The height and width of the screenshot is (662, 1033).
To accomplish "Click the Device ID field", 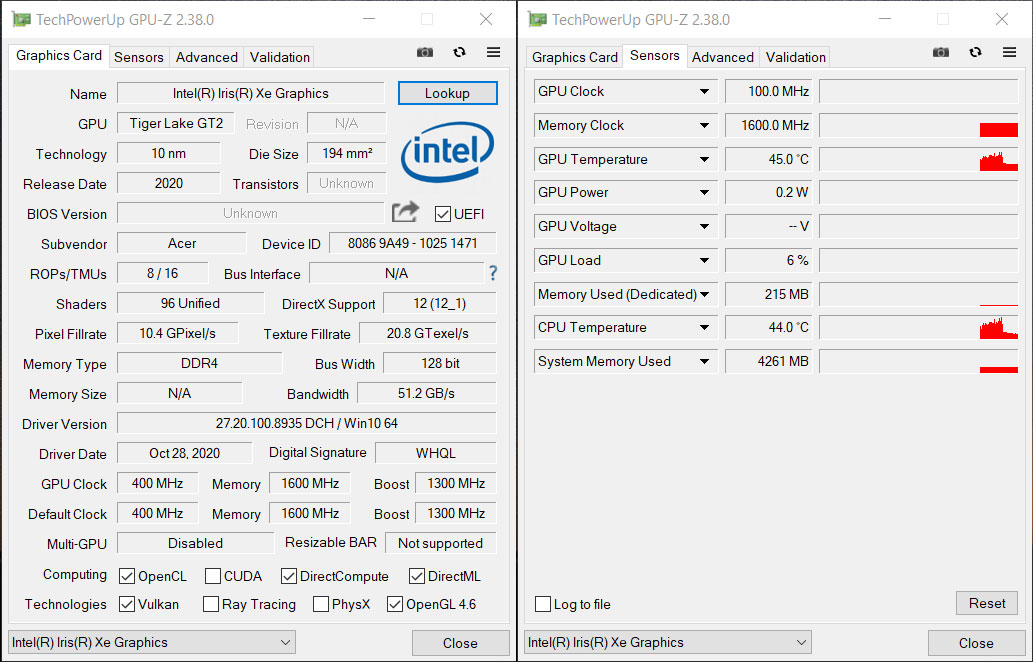I will coord(412,243).
